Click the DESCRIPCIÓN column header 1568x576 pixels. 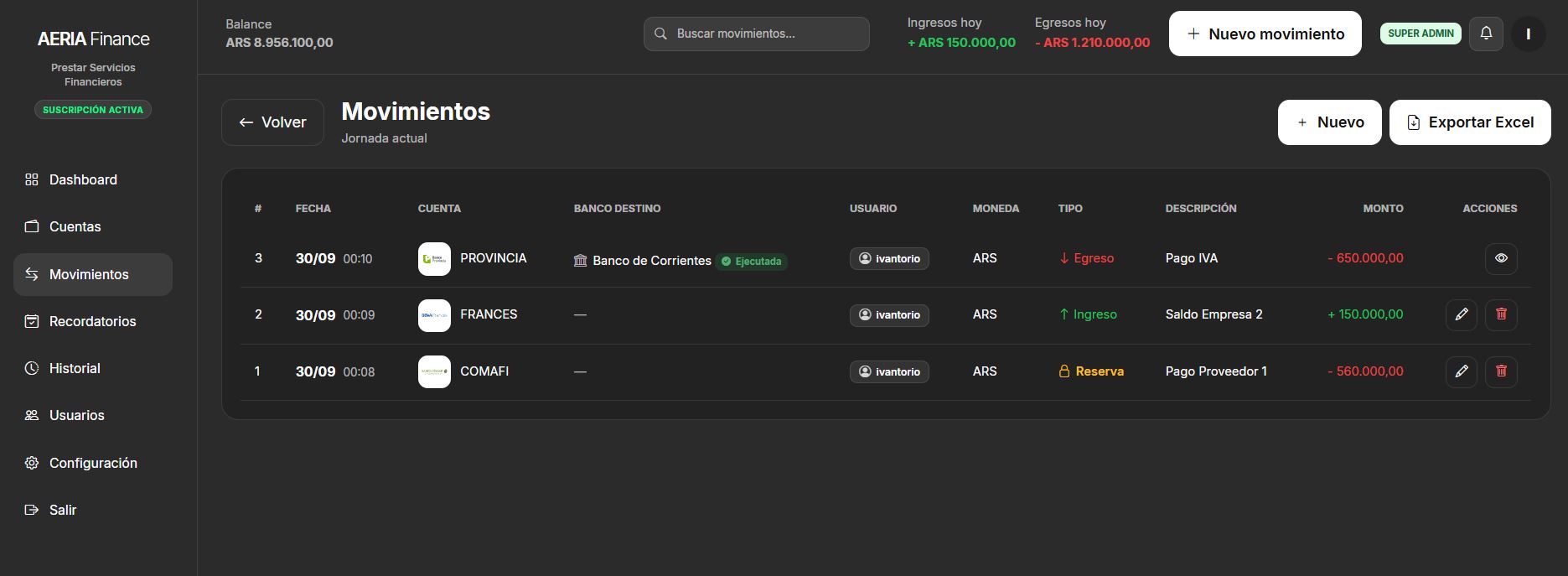pos(1201,208)
